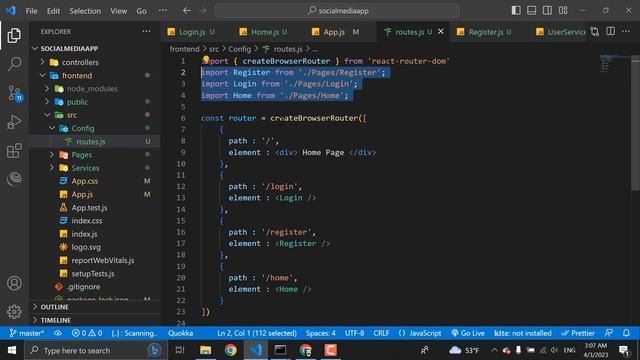Open the Extensions view
The height and width of the screenshot is (360, 640).
pyautogui.click(x=14, y=151)
